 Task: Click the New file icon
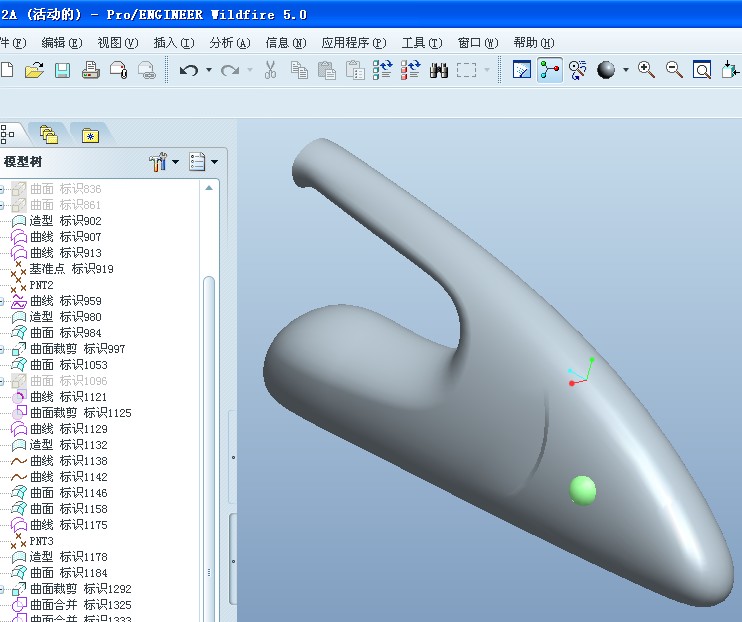(x=7, y=70)
